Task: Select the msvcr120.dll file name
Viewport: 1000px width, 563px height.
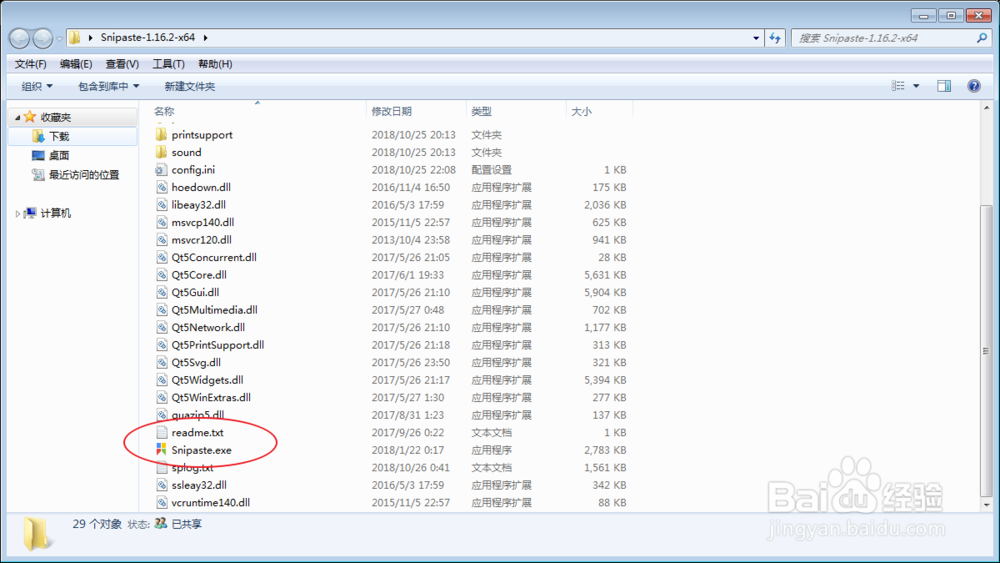Action: click(x=202, y=240)
